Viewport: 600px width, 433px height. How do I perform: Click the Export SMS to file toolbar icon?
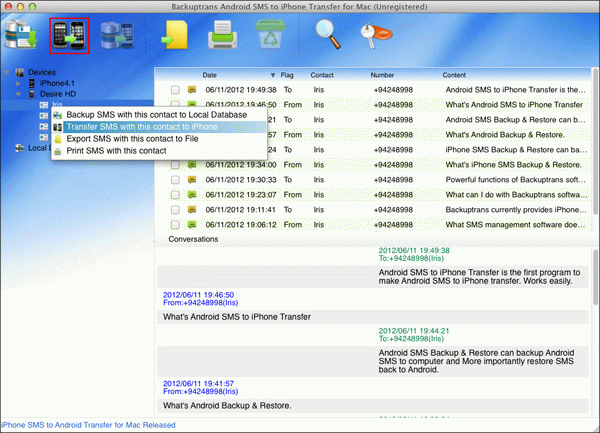pyautogui.click(x=175, y=35)
